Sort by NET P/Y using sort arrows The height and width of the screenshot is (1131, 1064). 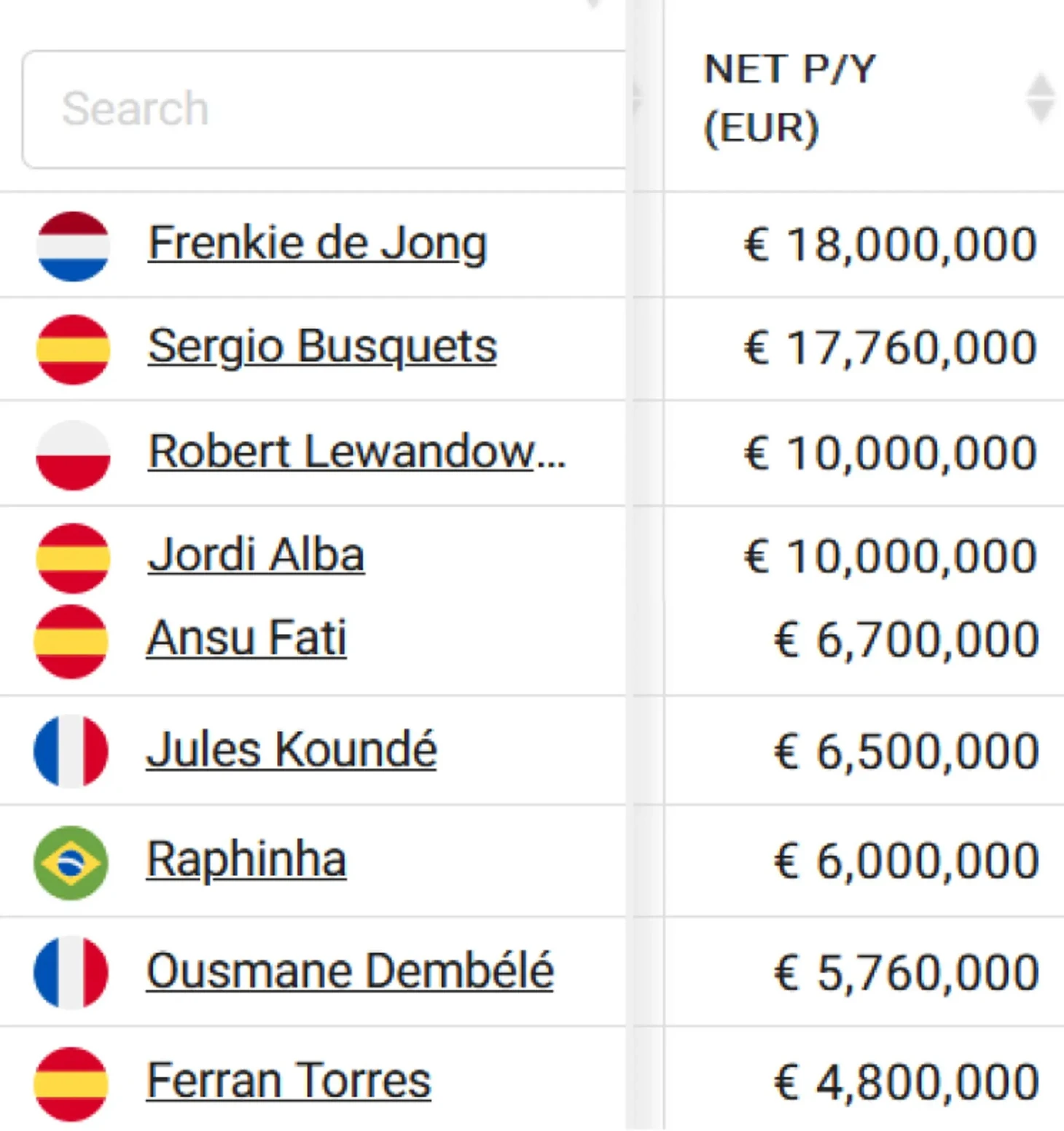tap(1040, 97)
